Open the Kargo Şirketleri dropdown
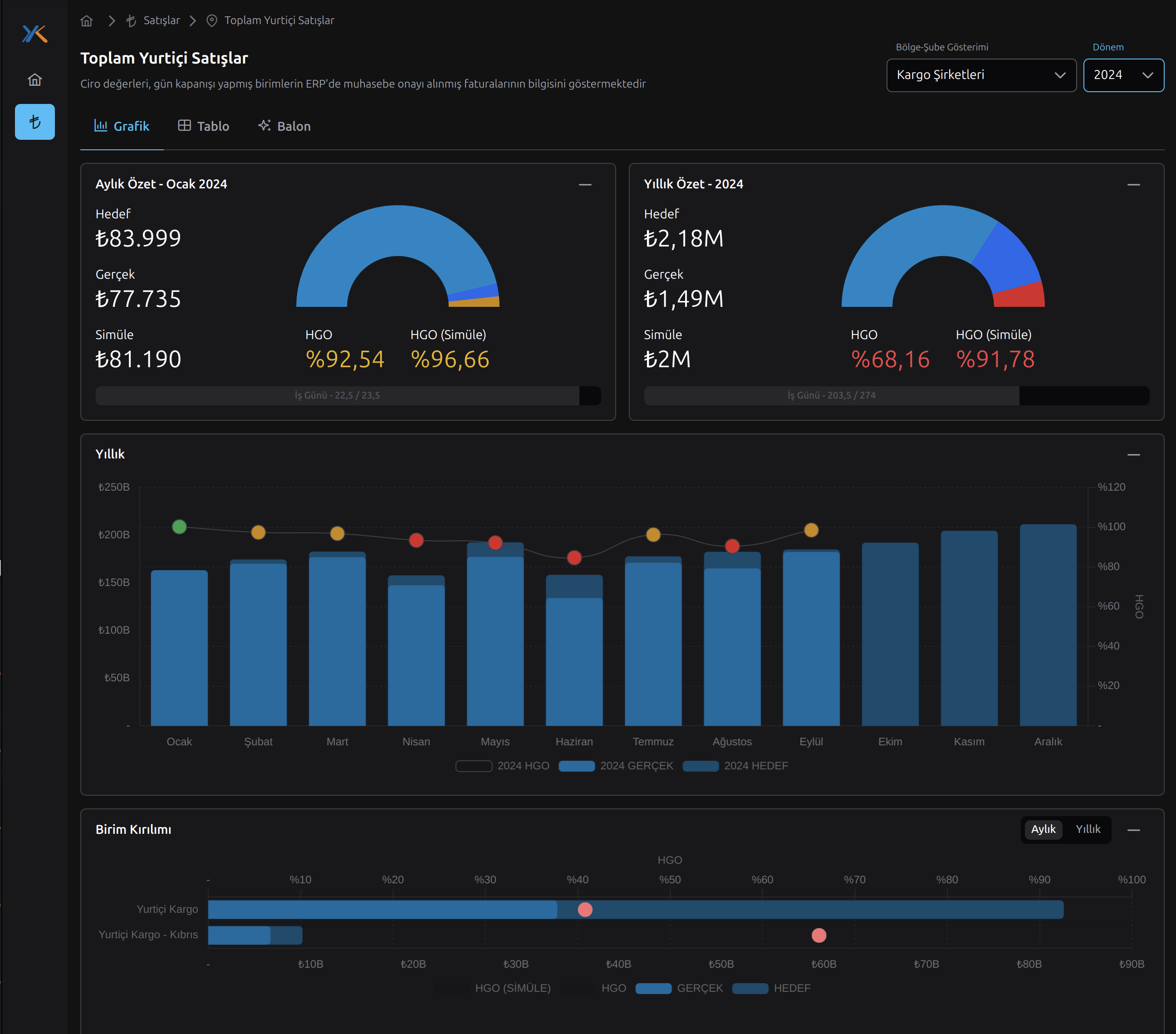 coord(980,75)
